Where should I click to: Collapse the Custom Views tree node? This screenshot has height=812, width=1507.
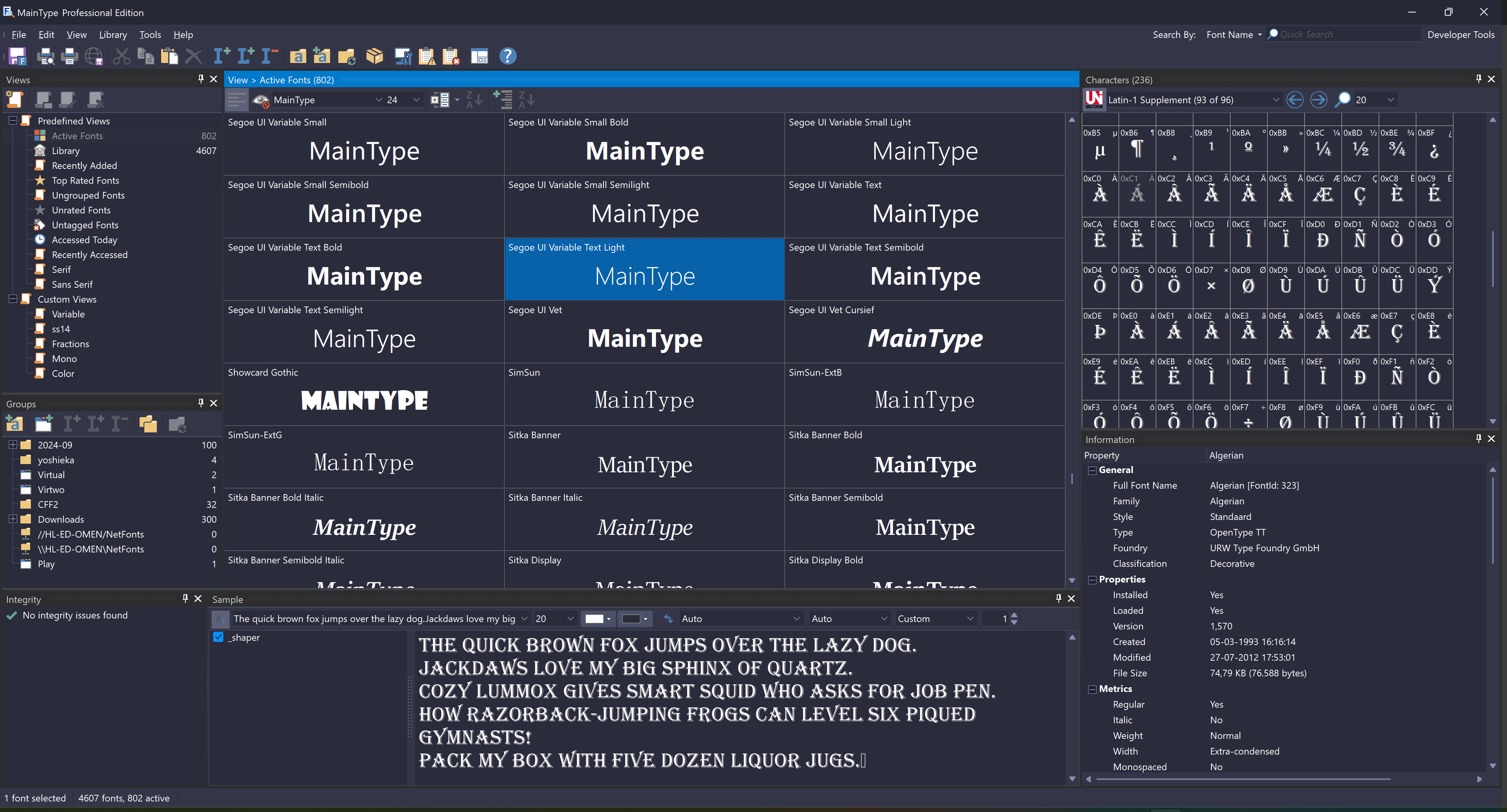tap(12, 299)
